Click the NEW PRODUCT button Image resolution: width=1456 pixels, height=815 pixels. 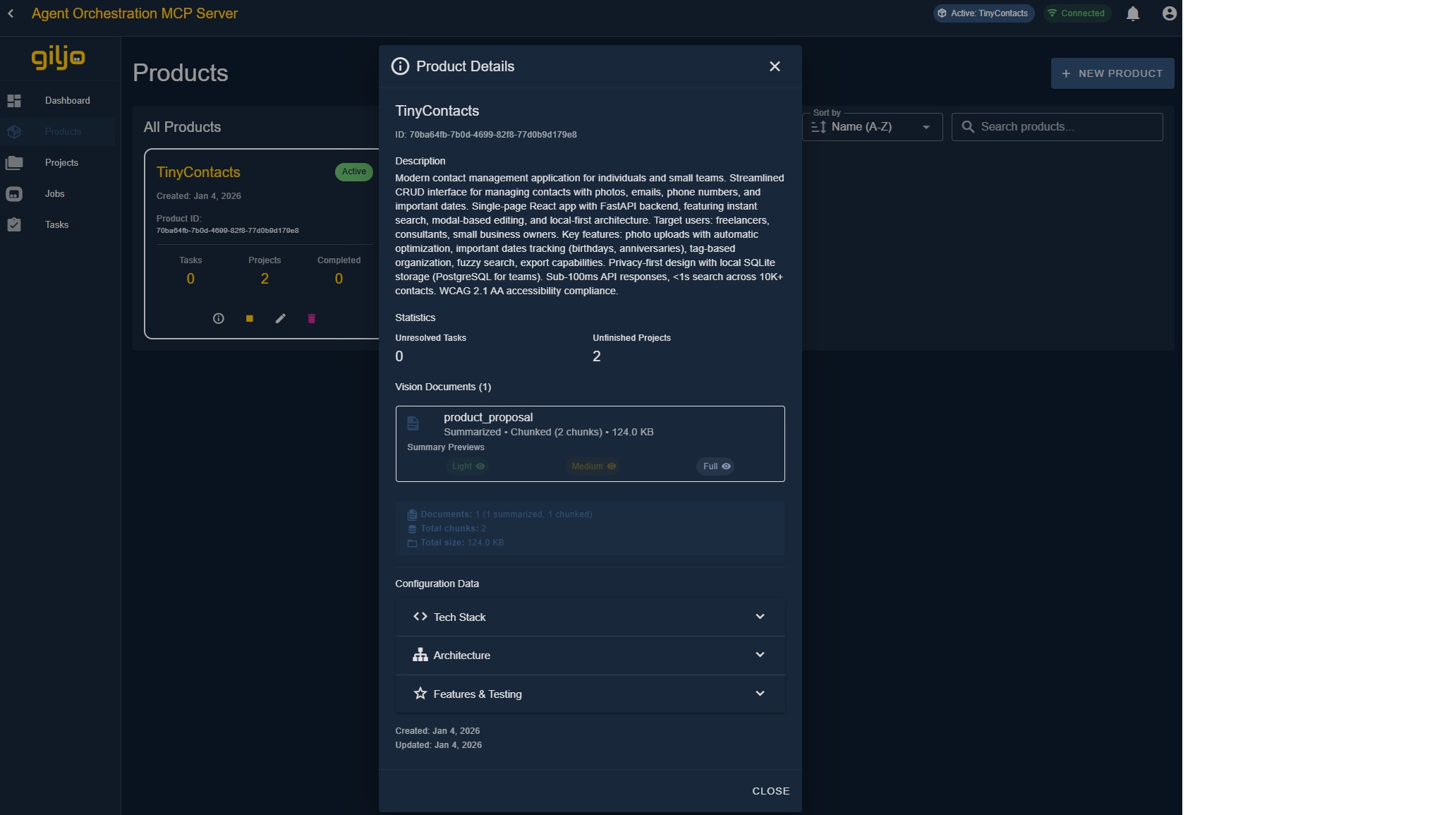tap(1112, 73)
